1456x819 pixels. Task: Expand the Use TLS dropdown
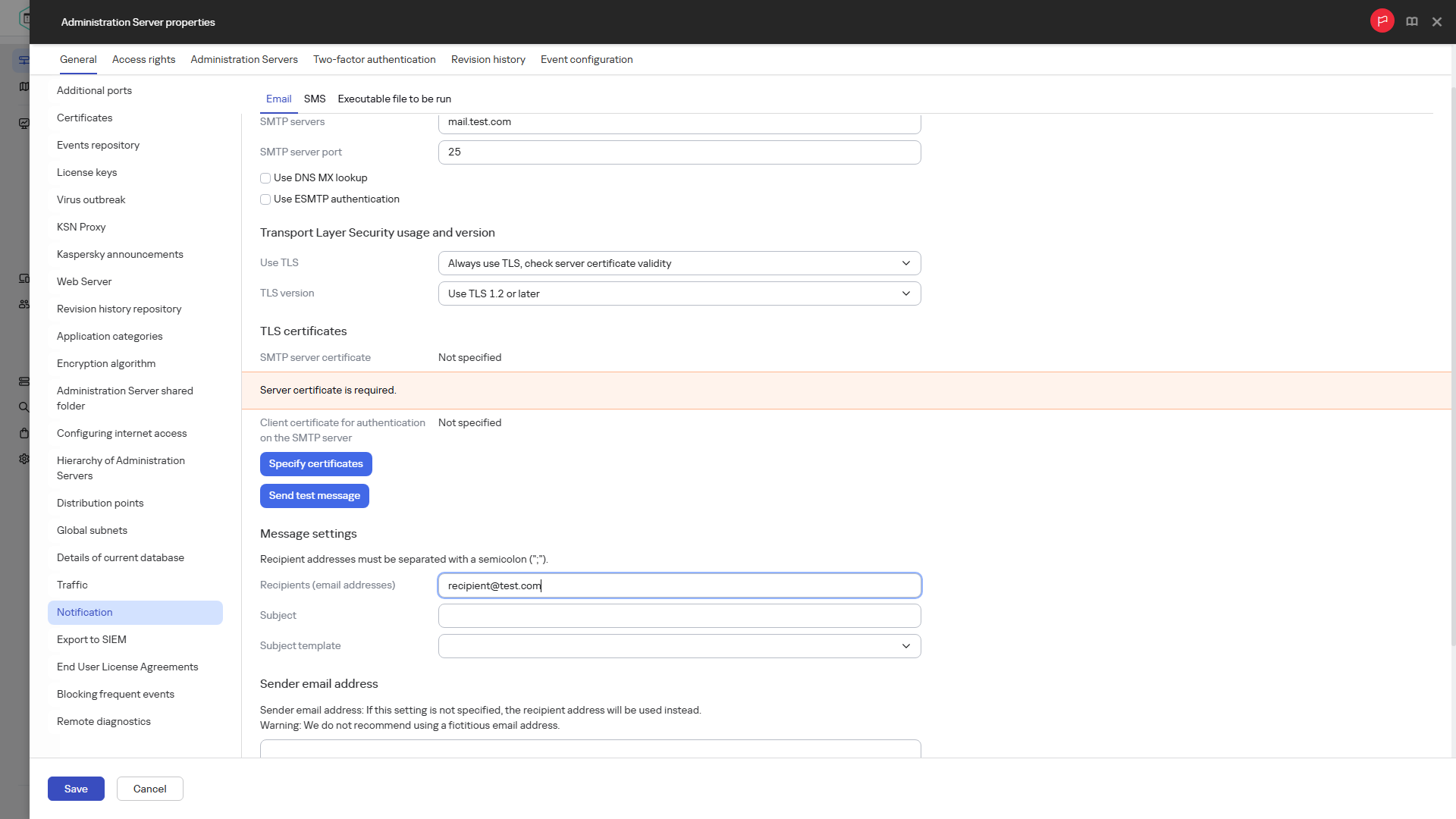coord(679,263)
